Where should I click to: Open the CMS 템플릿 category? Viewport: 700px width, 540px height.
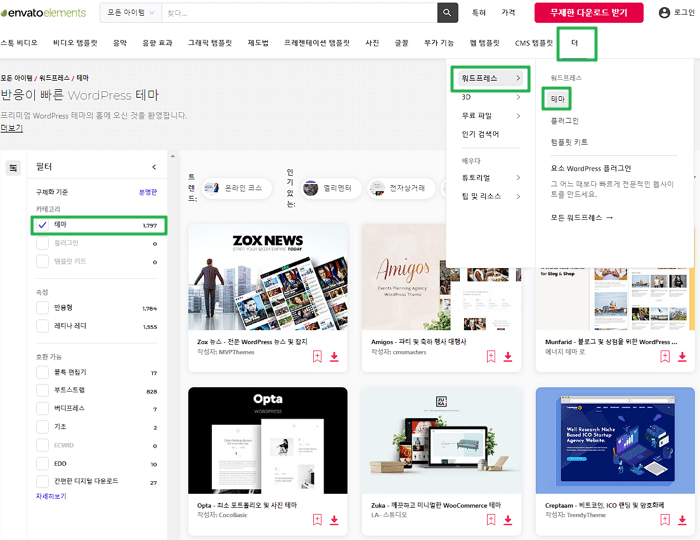[534, 43]
